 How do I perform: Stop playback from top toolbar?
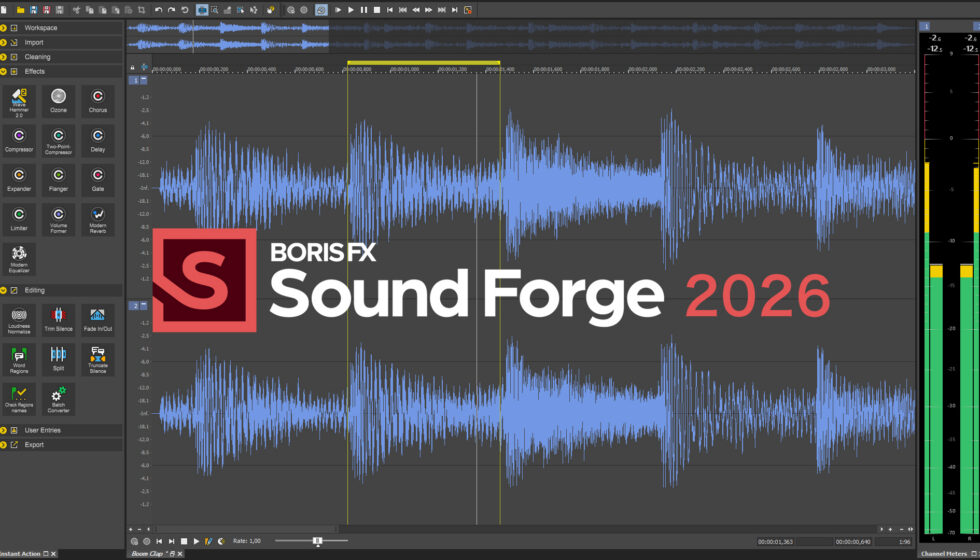tap(377, 10)
